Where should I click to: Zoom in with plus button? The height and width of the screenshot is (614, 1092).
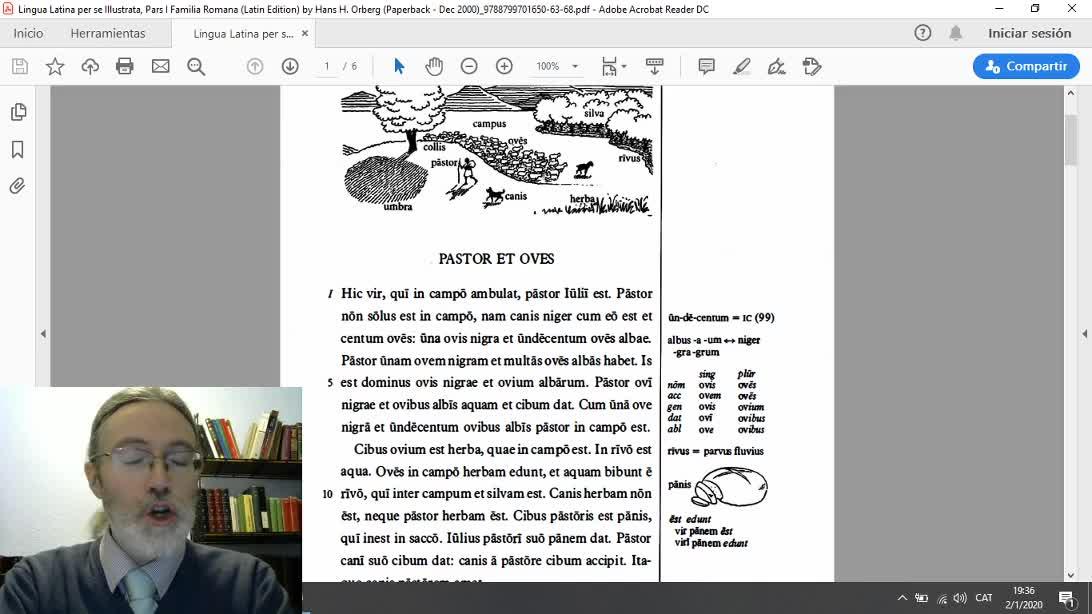[x=504, y=66]
